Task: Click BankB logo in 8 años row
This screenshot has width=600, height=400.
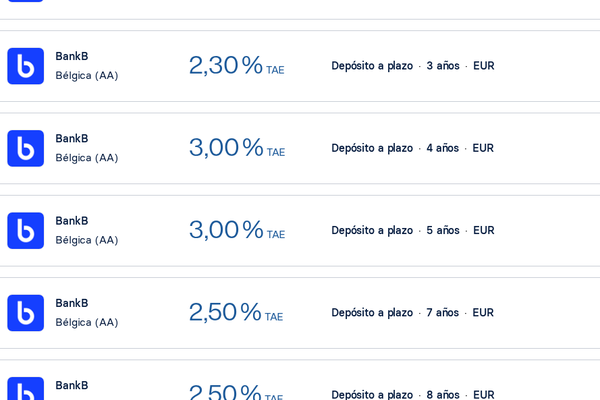Action: [26, 389]
